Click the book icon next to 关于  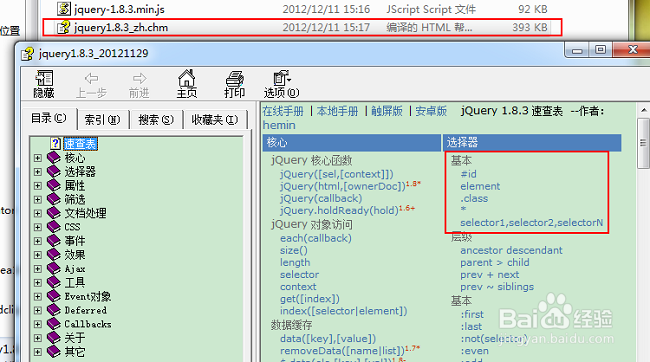tap(53, 338)
